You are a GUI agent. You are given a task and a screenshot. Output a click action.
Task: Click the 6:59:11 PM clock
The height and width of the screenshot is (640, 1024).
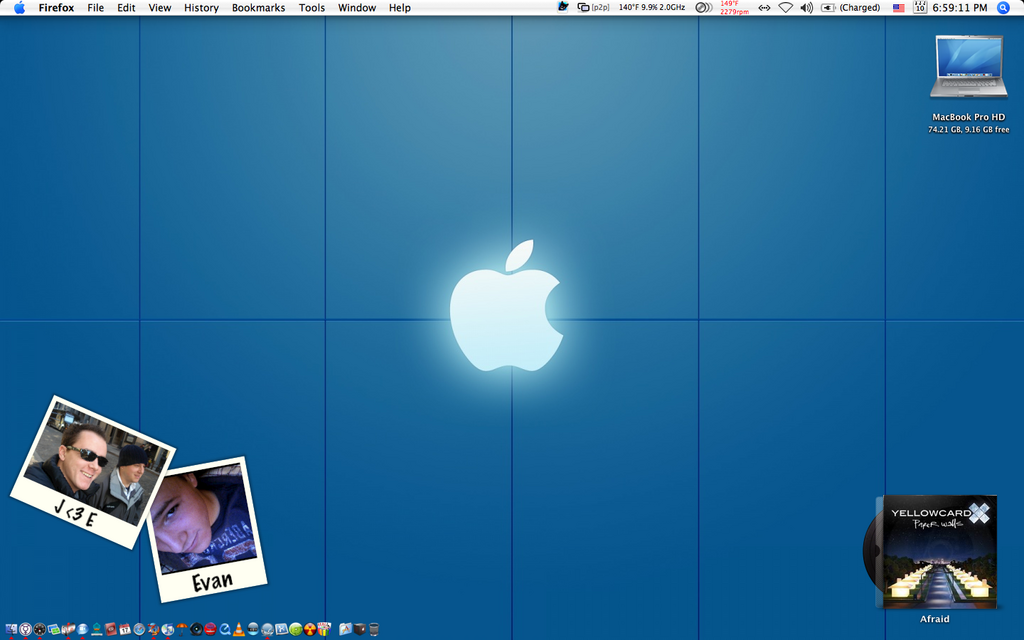(x=959, y=8)
